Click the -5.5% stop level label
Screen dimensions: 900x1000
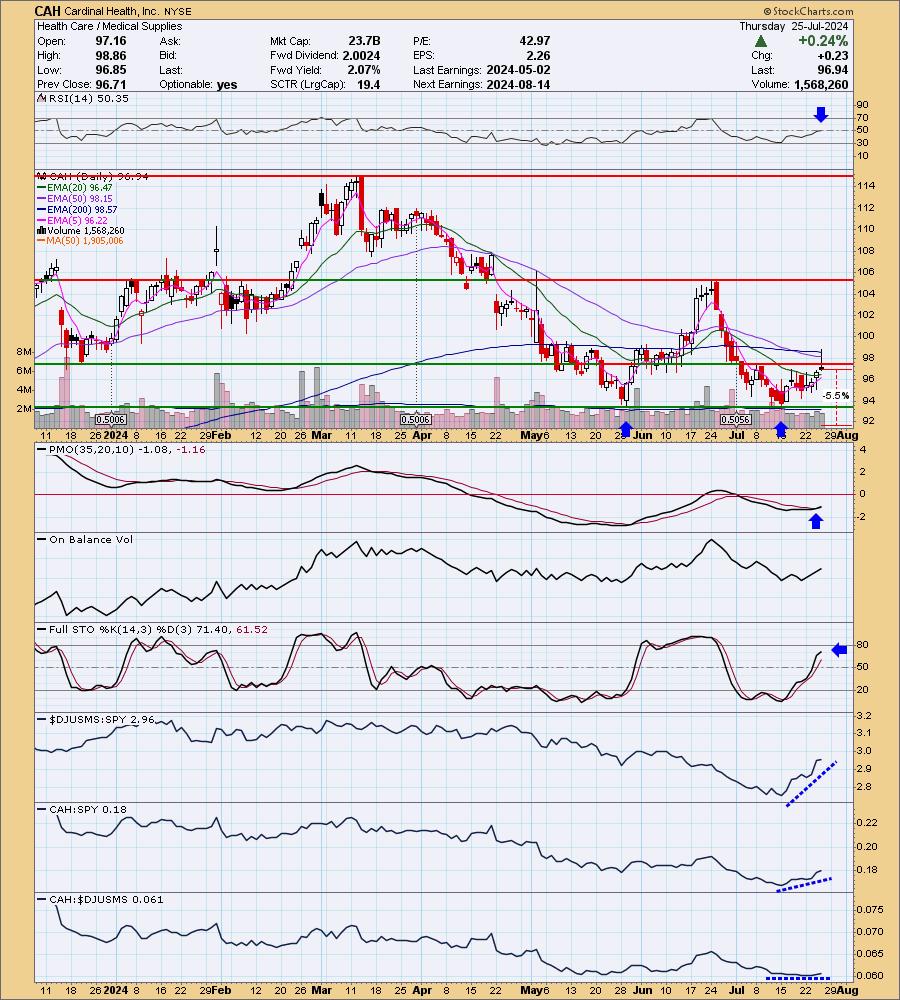coord(836,396)
